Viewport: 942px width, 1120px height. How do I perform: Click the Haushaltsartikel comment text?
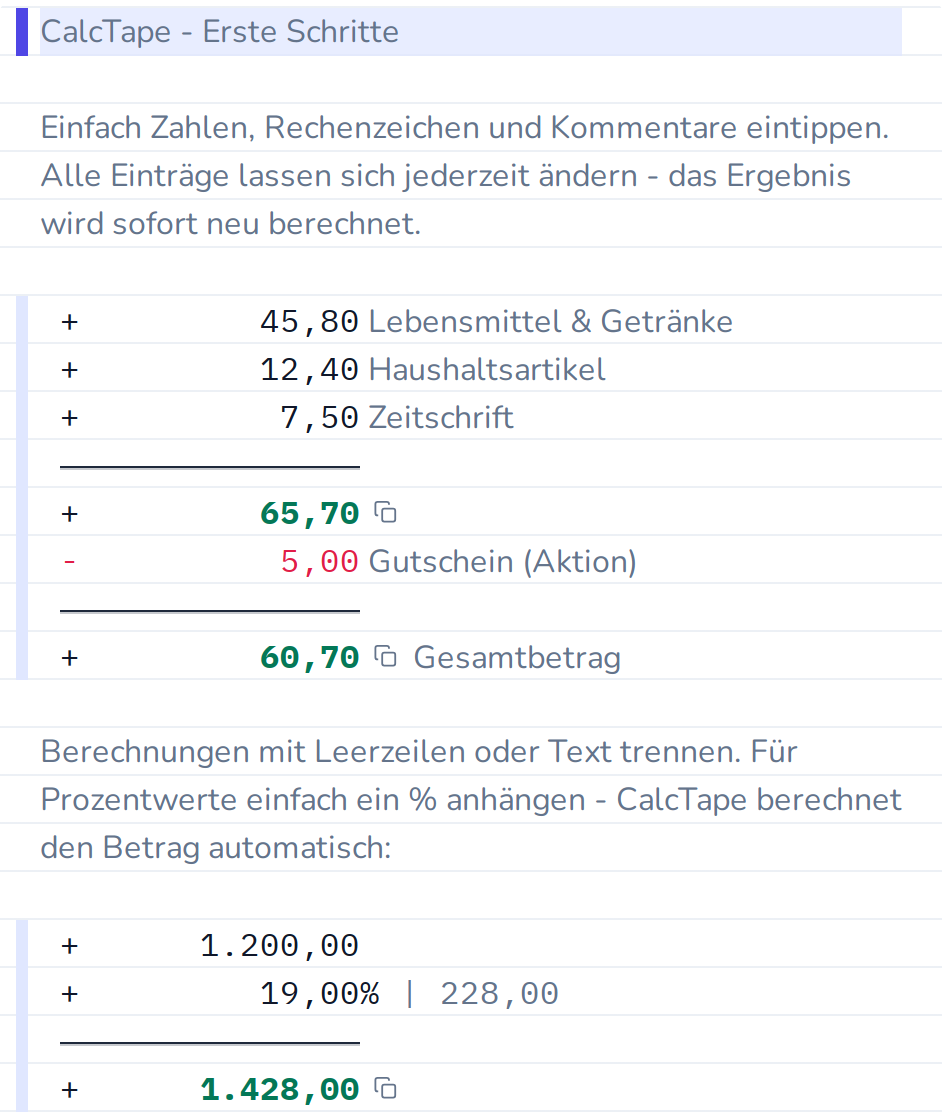click(x=487, y=369)
